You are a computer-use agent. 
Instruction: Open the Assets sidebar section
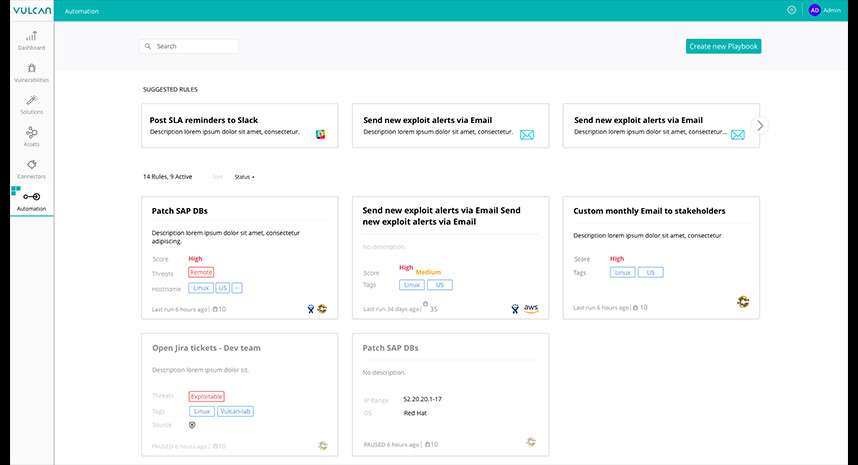(31, 137)
